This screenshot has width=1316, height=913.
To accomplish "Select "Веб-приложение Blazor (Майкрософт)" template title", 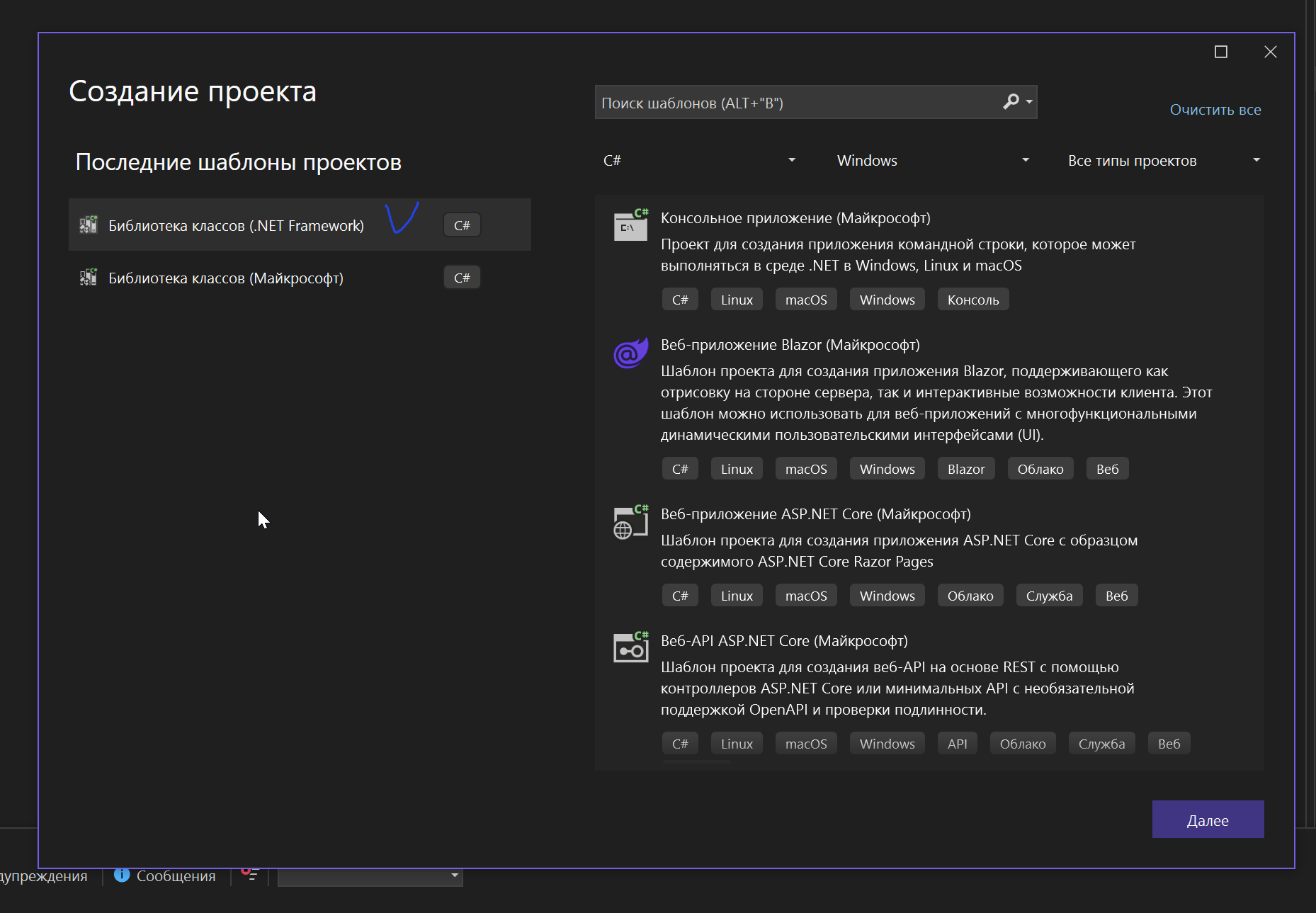I will (x=790, y=345).
